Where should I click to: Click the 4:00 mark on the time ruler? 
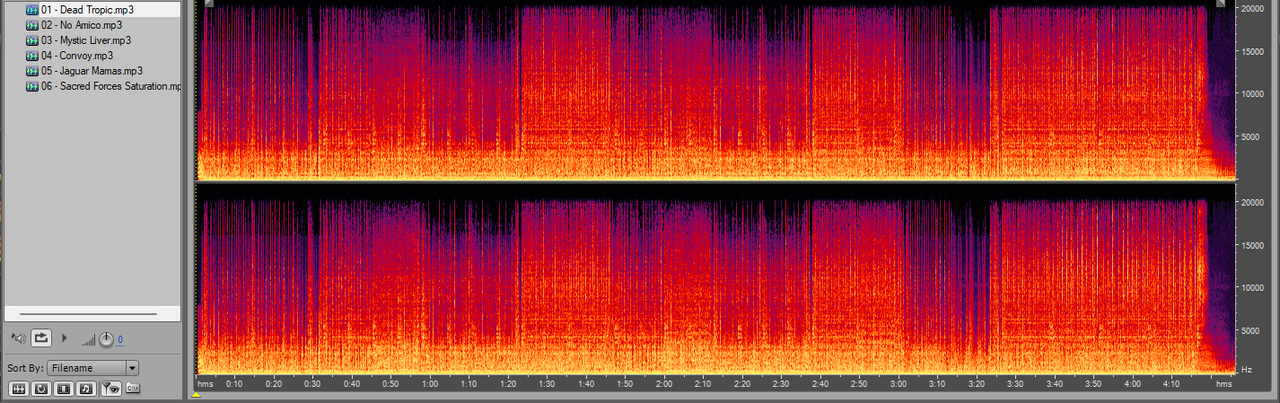click(1132, 384)
